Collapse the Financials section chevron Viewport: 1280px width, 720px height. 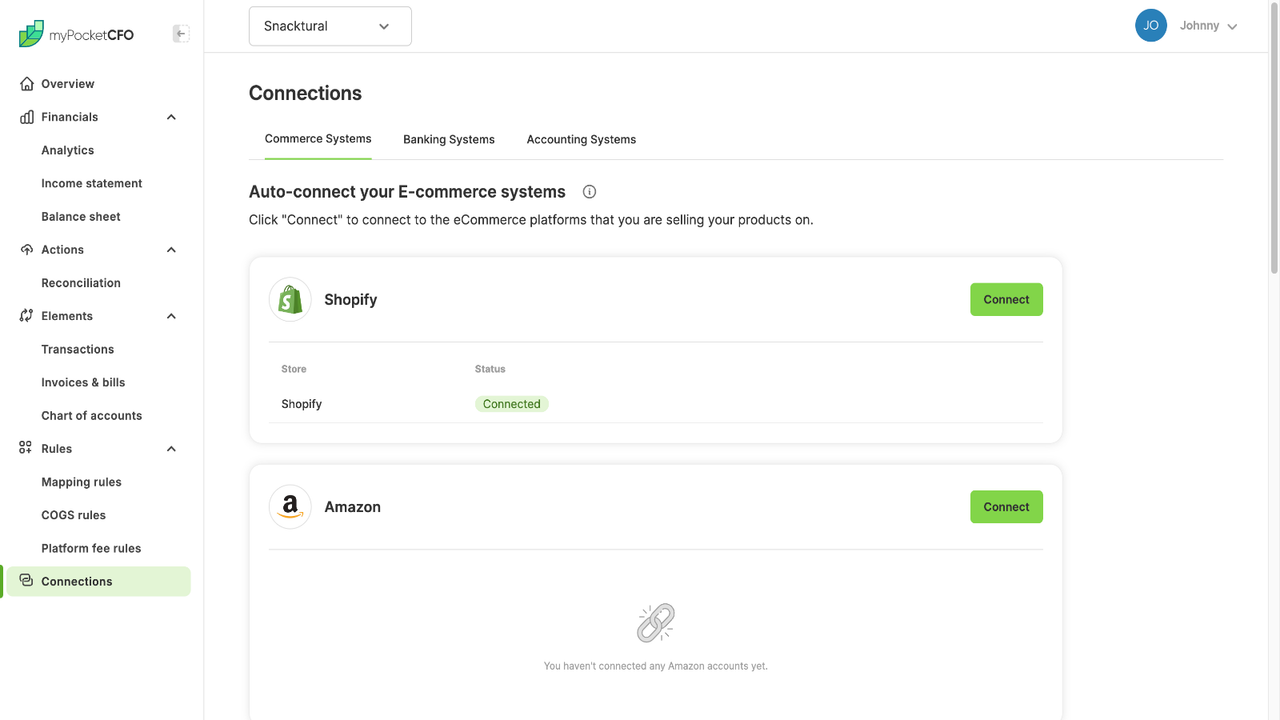(x=171, y=117)
